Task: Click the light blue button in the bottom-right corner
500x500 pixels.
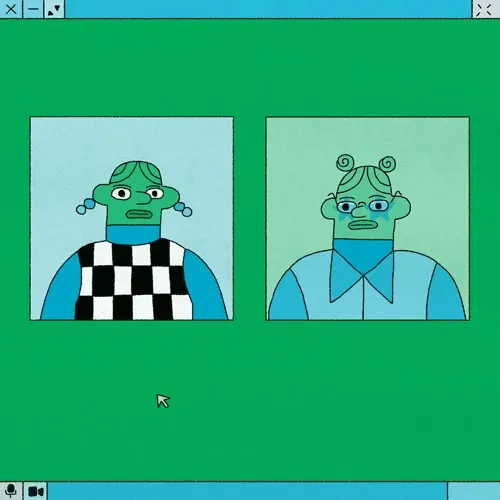Action: coord(474,491)
